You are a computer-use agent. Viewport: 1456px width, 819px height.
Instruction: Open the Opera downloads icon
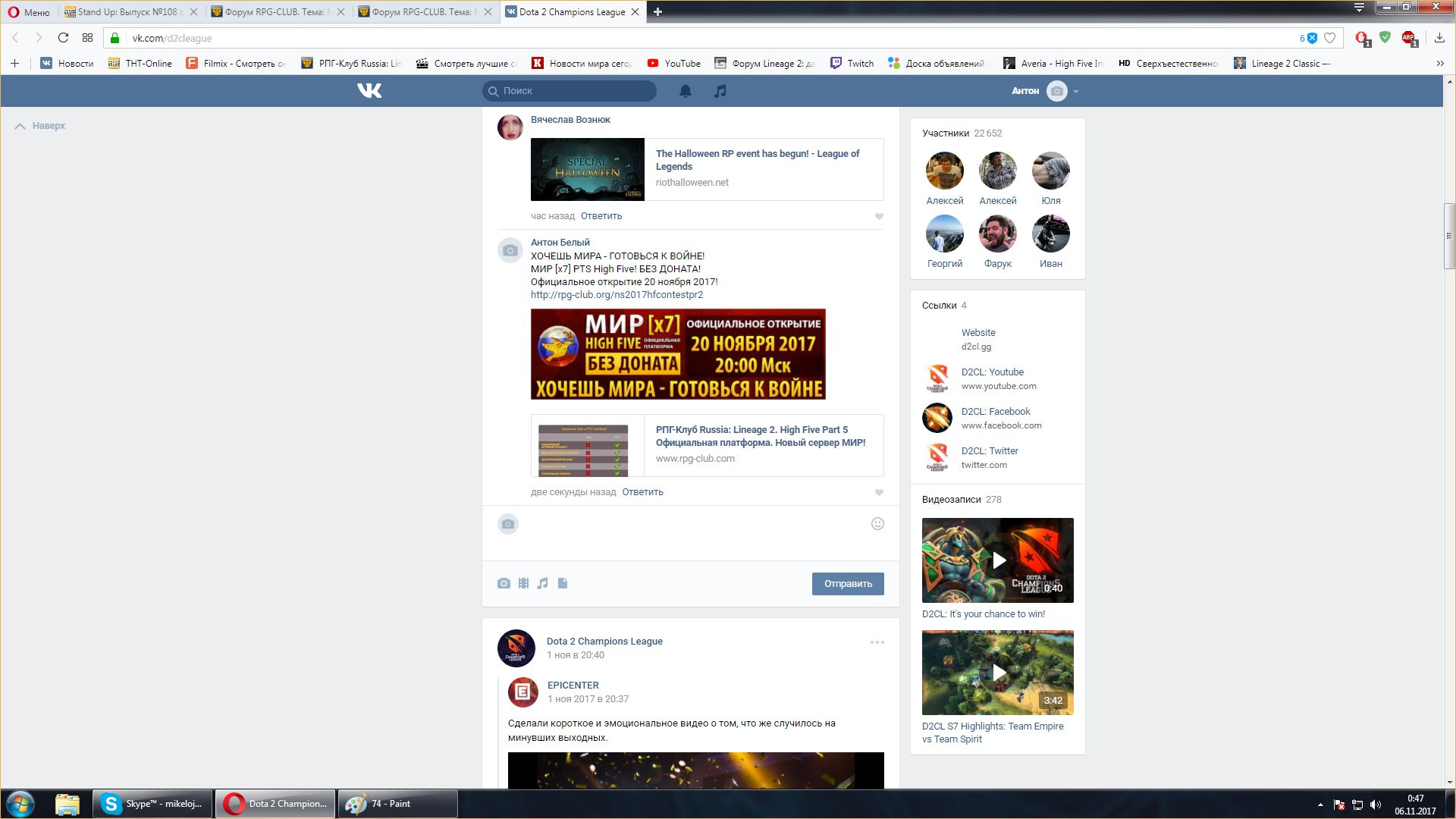(1439, 38)
